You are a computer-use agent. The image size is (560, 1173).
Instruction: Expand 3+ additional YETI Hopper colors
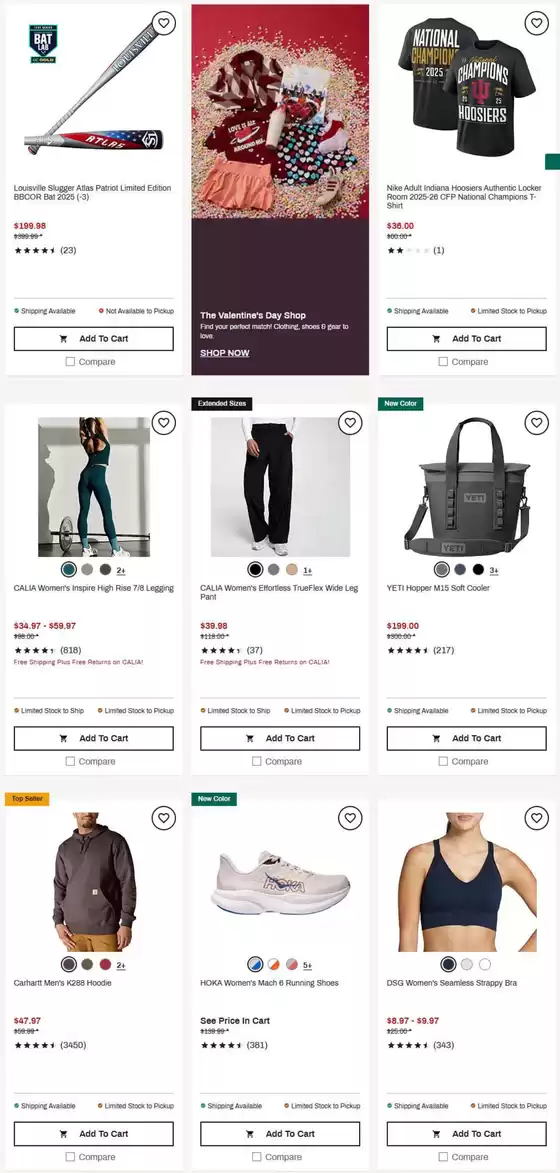click(494, 570)
